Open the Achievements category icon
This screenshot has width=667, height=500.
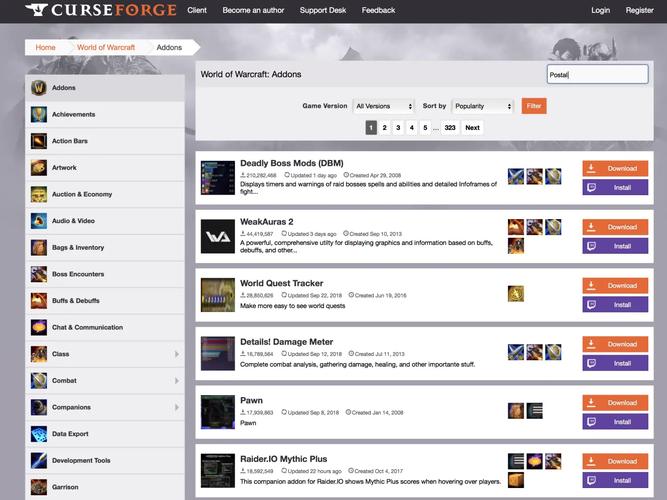(x=39, y=114)
